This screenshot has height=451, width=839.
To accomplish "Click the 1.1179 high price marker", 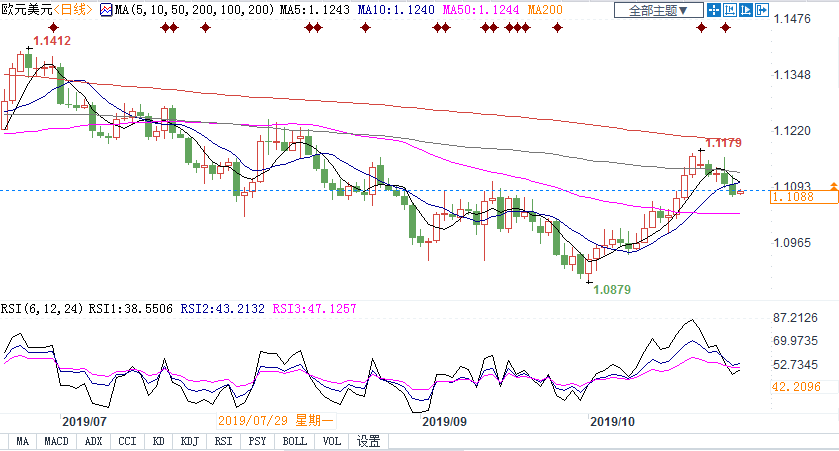I will pos(724,144).
